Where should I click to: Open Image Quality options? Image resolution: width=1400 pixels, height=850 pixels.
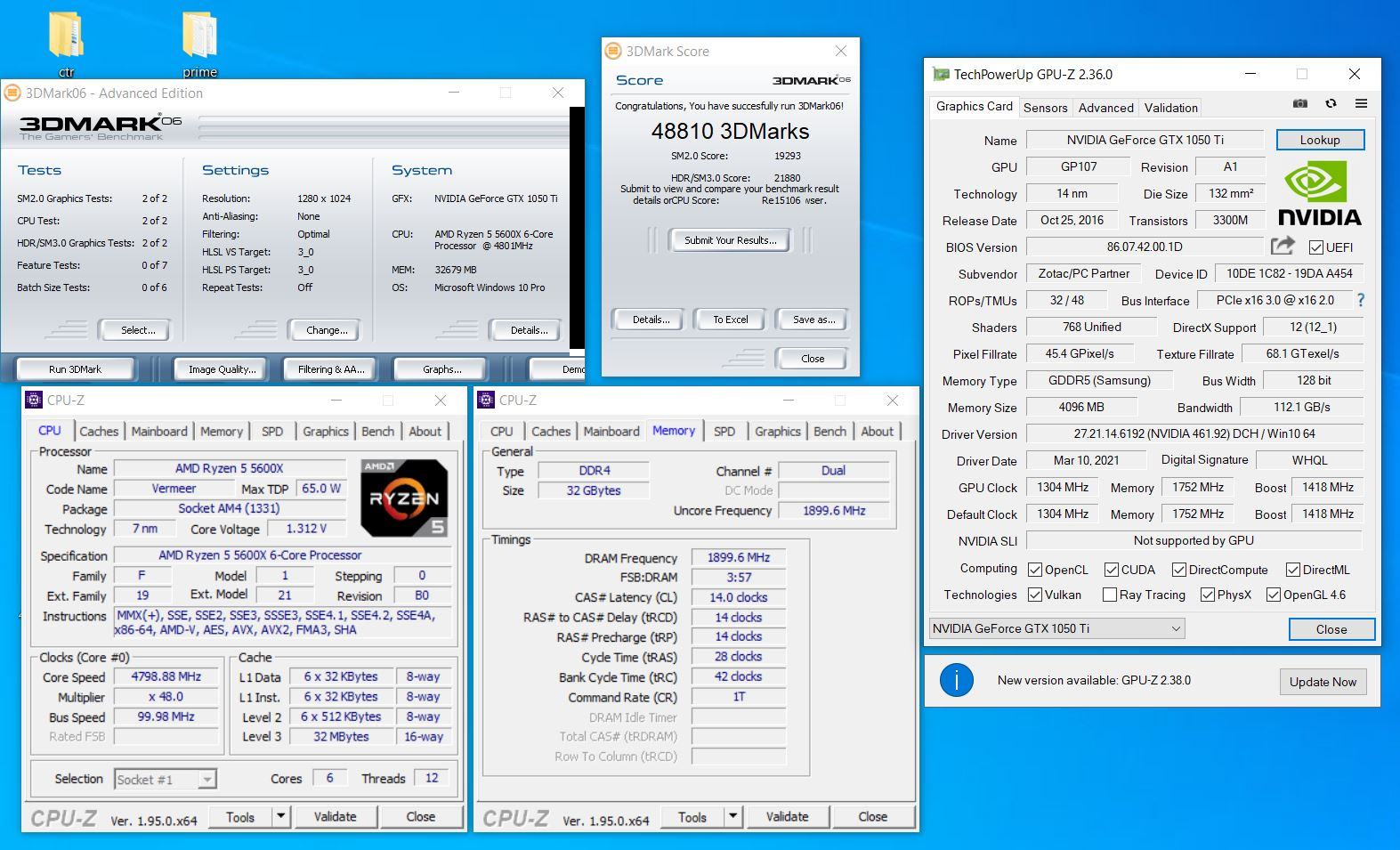click(x=222, y=369)
